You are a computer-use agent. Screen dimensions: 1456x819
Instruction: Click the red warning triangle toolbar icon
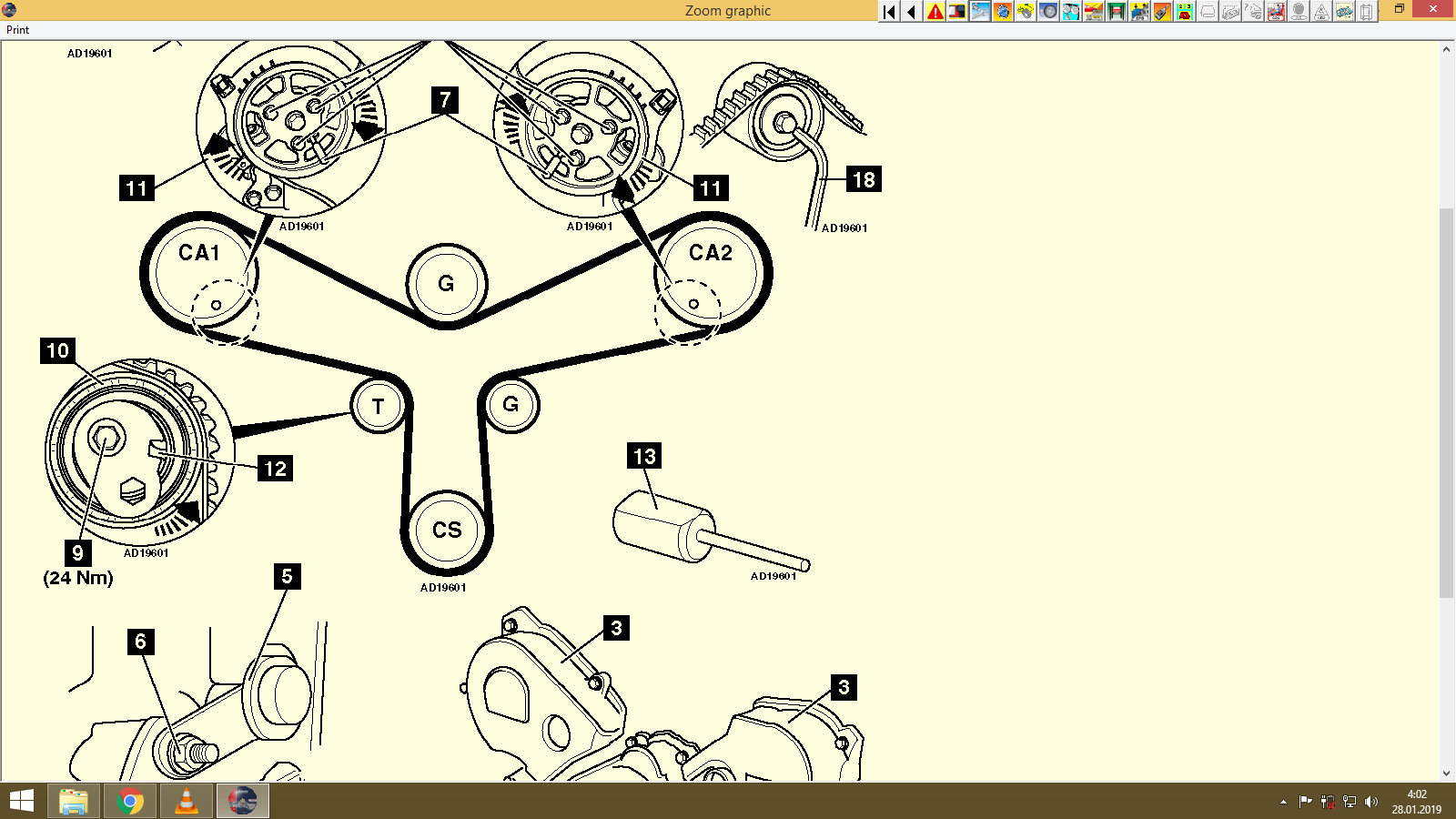coord(935,11)
